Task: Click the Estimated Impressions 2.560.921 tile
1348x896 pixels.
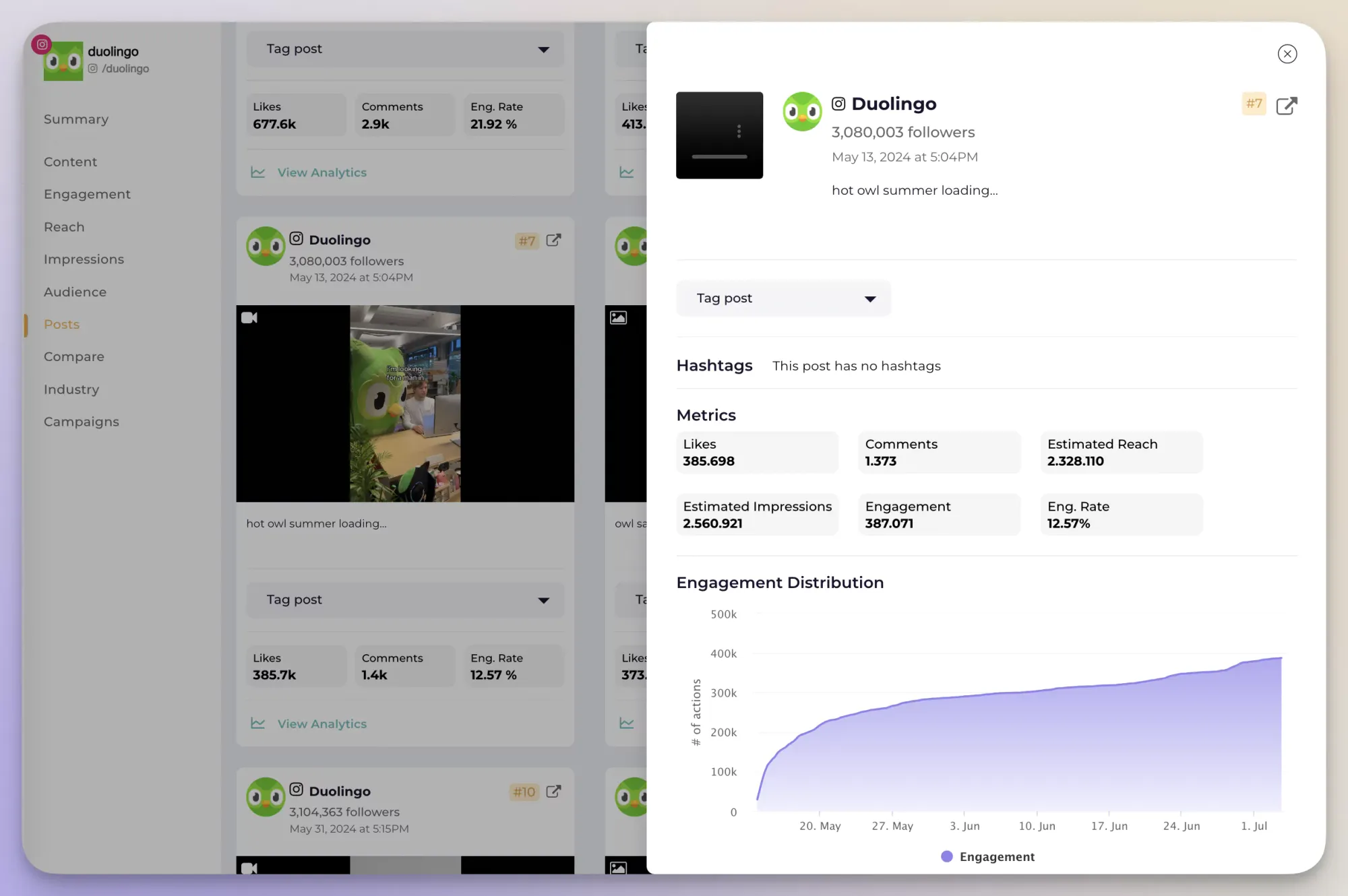Action: [x=758, y=515]
